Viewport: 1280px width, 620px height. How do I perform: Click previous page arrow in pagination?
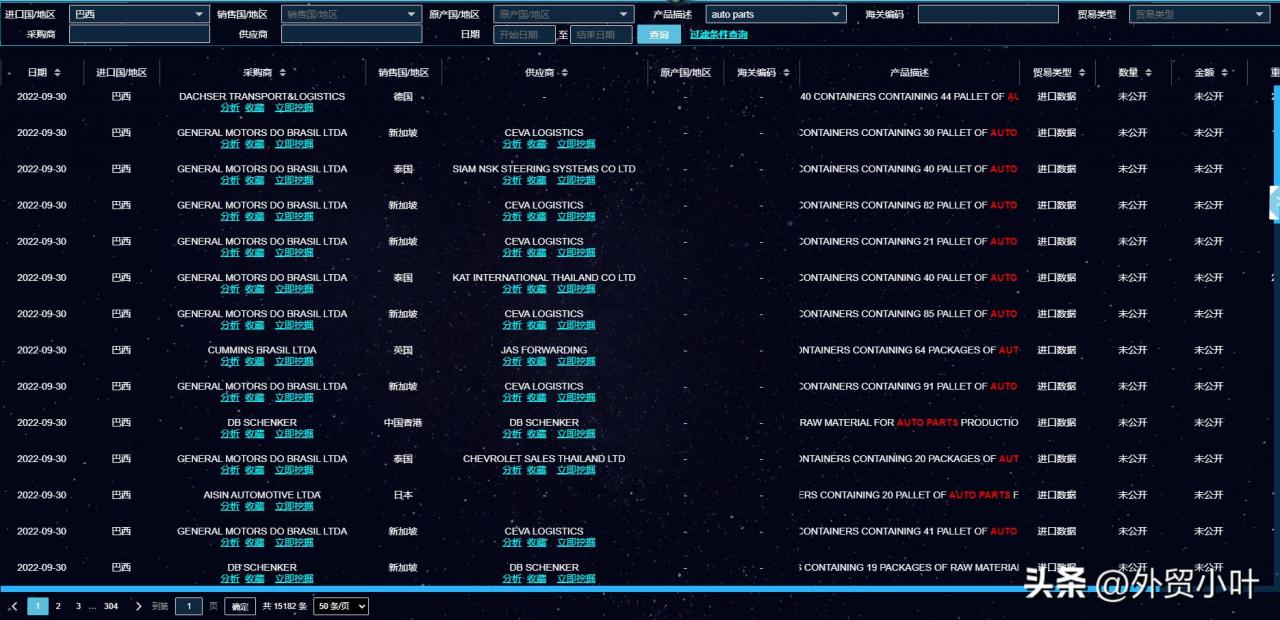[14, 606]
